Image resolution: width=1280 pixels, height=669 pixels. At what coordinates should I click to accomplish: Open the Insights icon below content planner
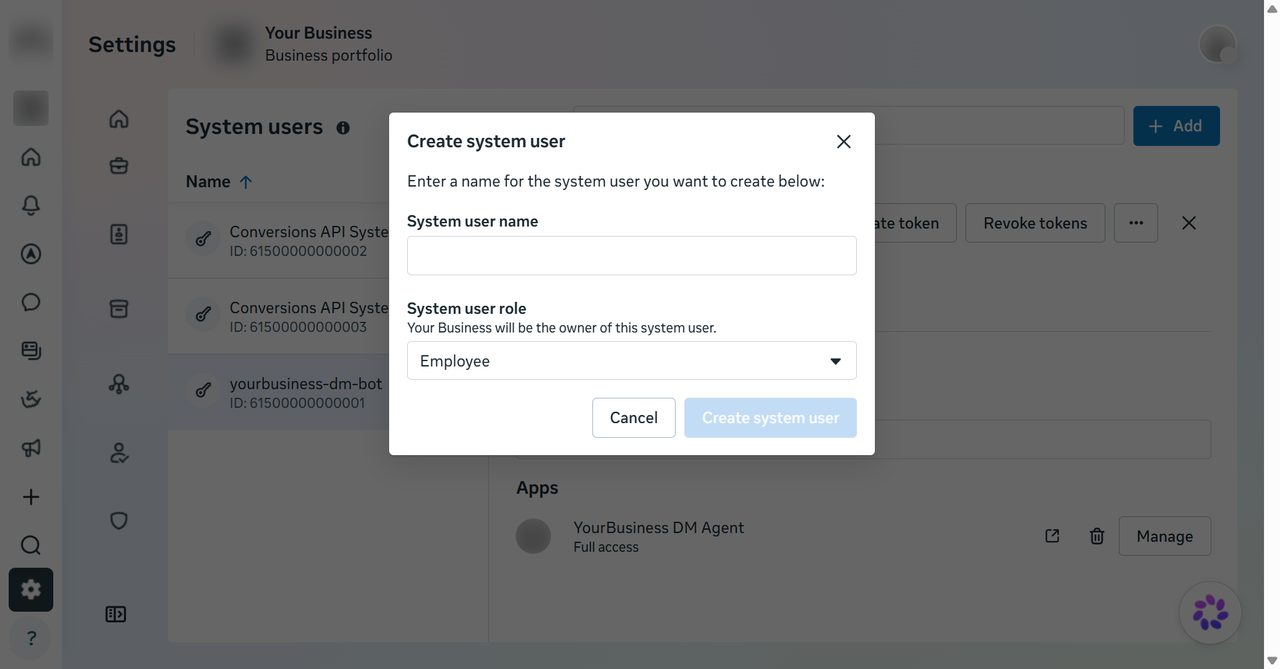31,399
